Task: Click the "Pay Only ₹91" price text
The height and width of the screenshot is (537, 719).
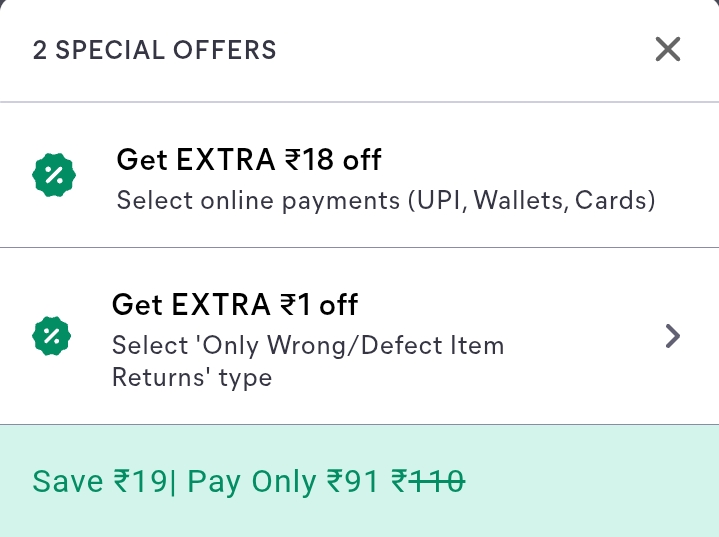Action: [284, 482]
